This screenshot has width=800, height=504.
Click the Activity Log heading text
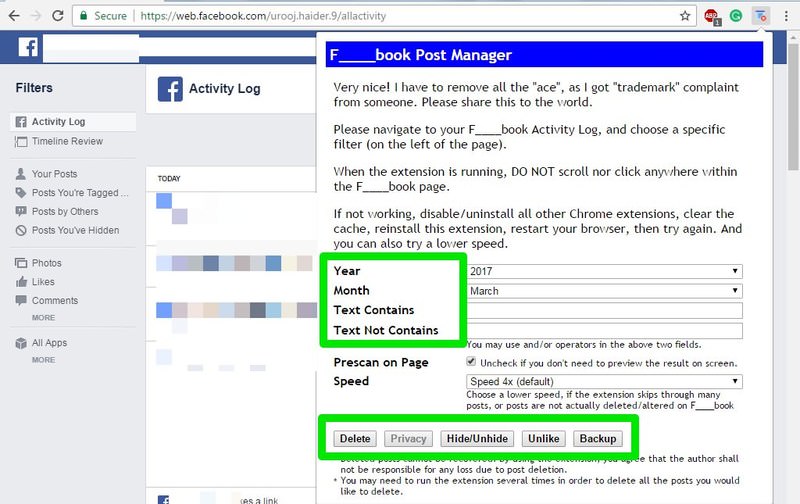(x=224, y=89)
